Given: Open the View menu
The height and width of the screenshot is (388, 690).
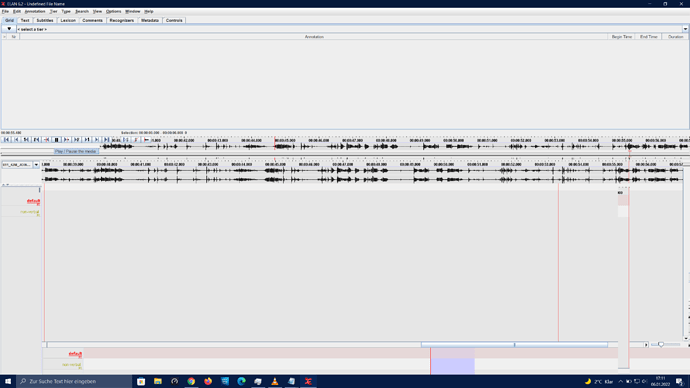Looking at the screenshot, I should (x=97, y=11).
